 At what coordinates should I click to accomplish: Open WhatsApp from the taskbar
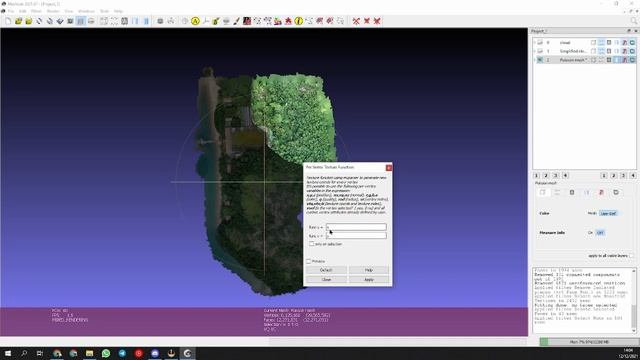(106, 353)
